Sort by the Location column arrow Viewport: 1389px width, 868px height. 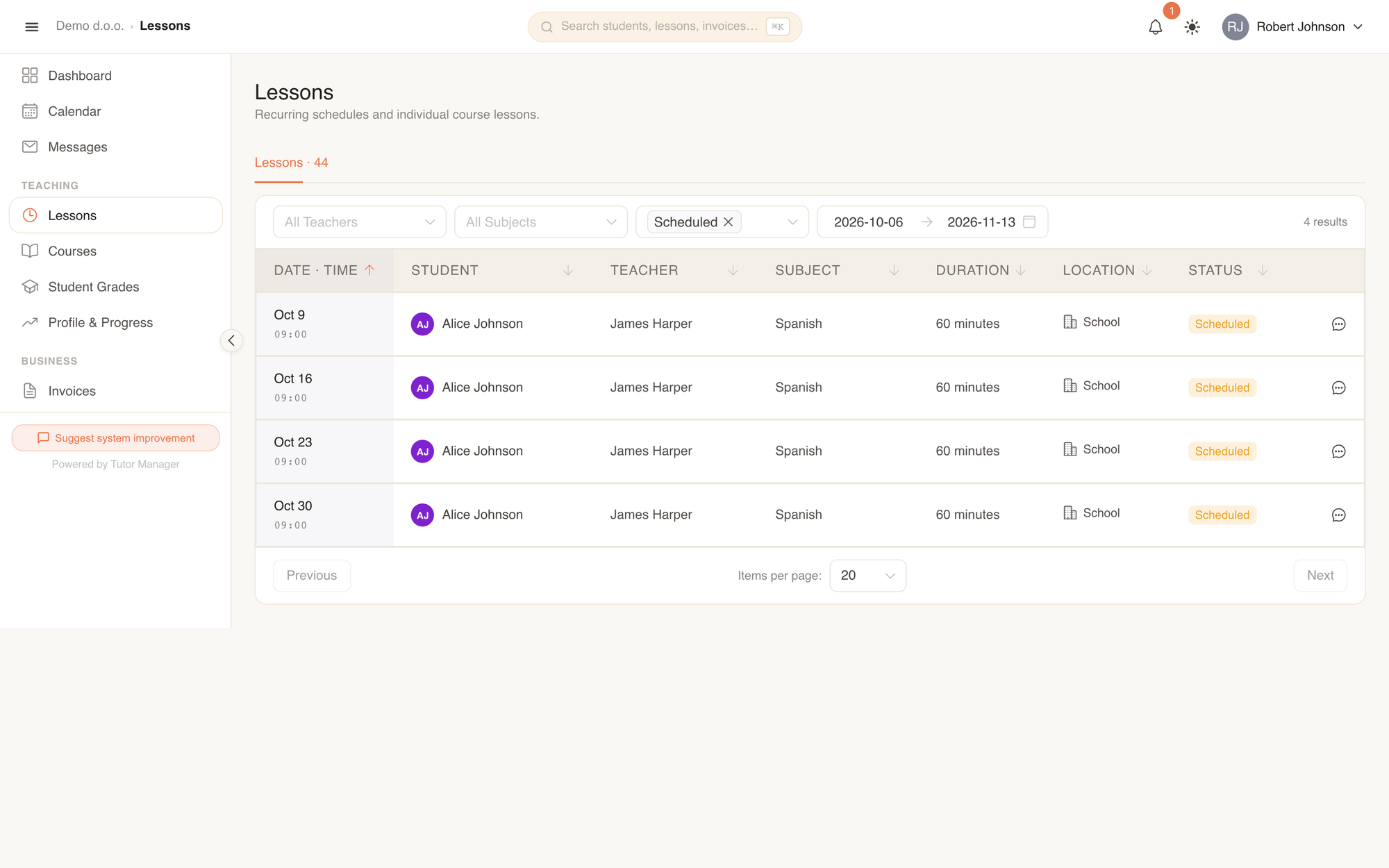tap(1147, 270)
